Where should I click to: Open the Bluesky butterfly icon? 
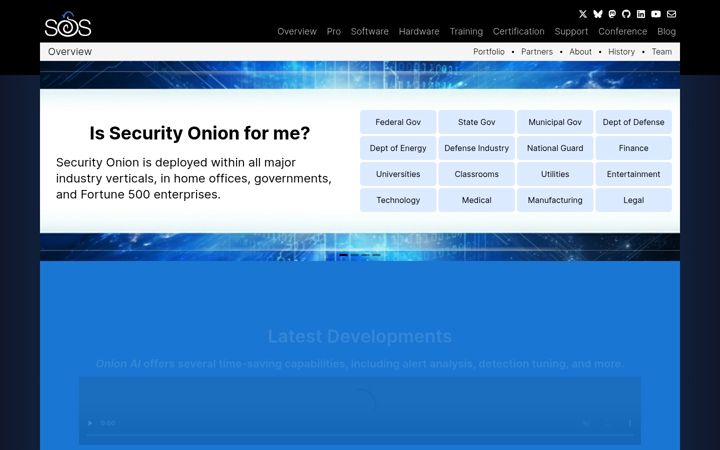[x=597, y=14]
